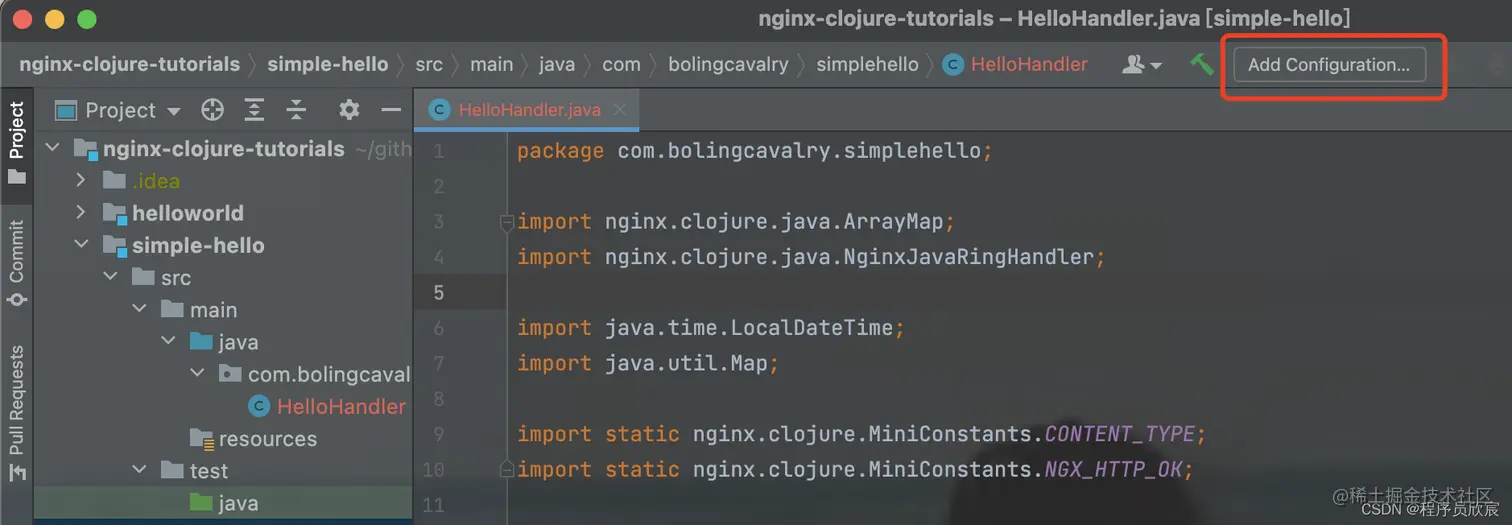Viewport: 1512px width, 525px height.
Task: Click the yellow minimize window button
Action: pyautogui.click(x=55, y=19)
